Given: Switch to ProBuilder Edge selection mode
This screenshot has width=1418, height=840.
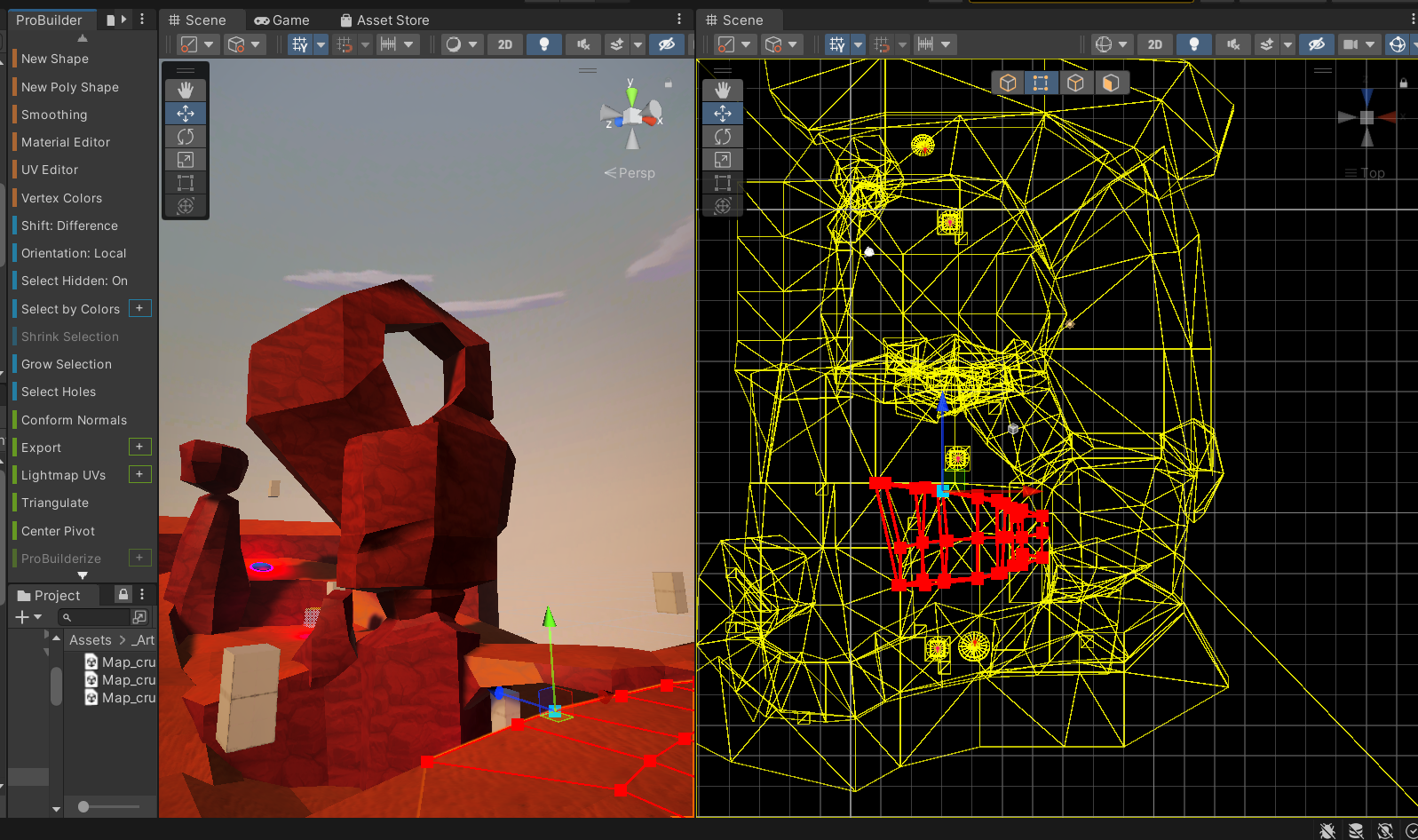Looking at the screenshot, I should click(x=1075, y=83).
